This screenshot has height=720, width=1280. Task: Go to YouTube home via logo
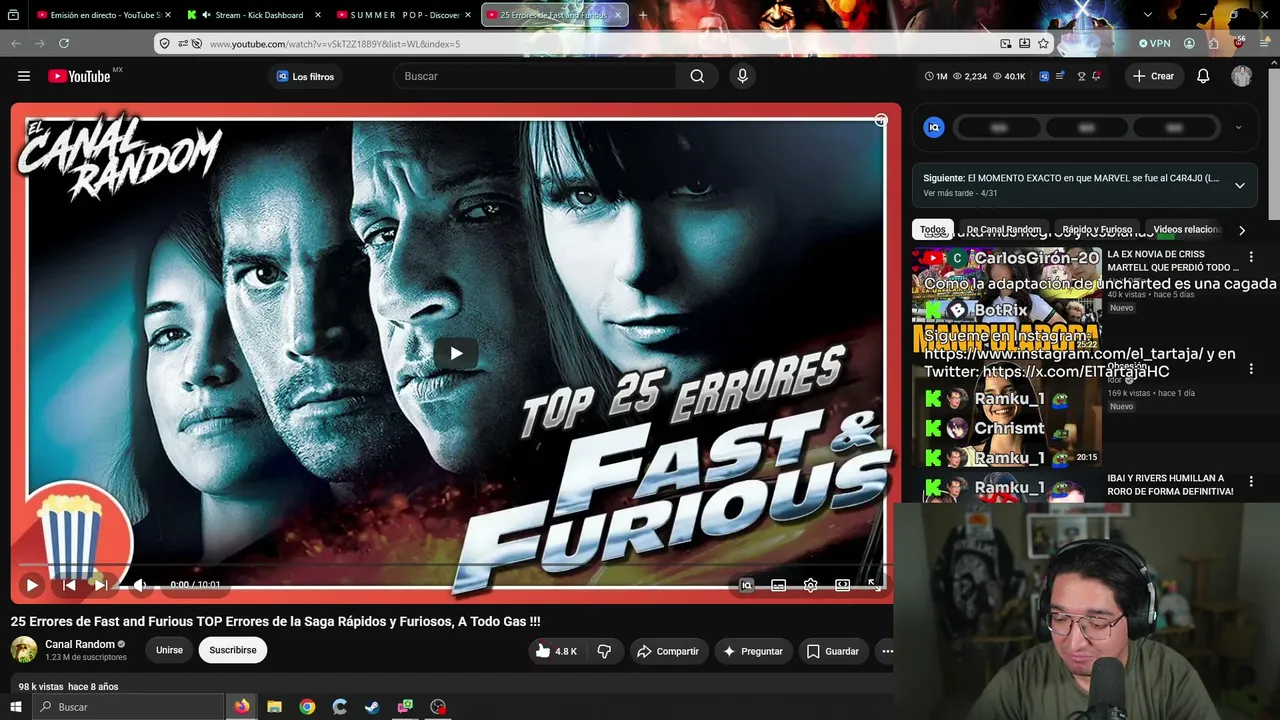click(79, 76)
